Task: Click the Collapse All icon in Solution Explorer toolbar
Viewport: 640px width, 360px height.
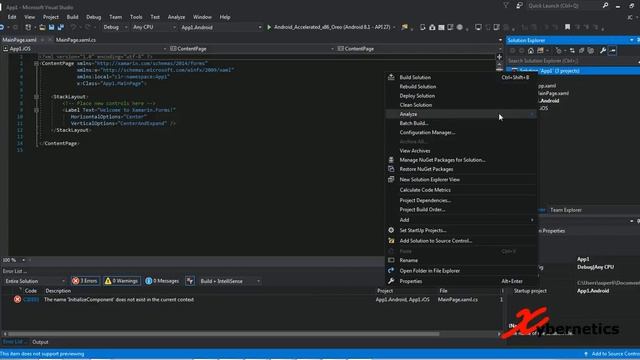Action: 581,51
